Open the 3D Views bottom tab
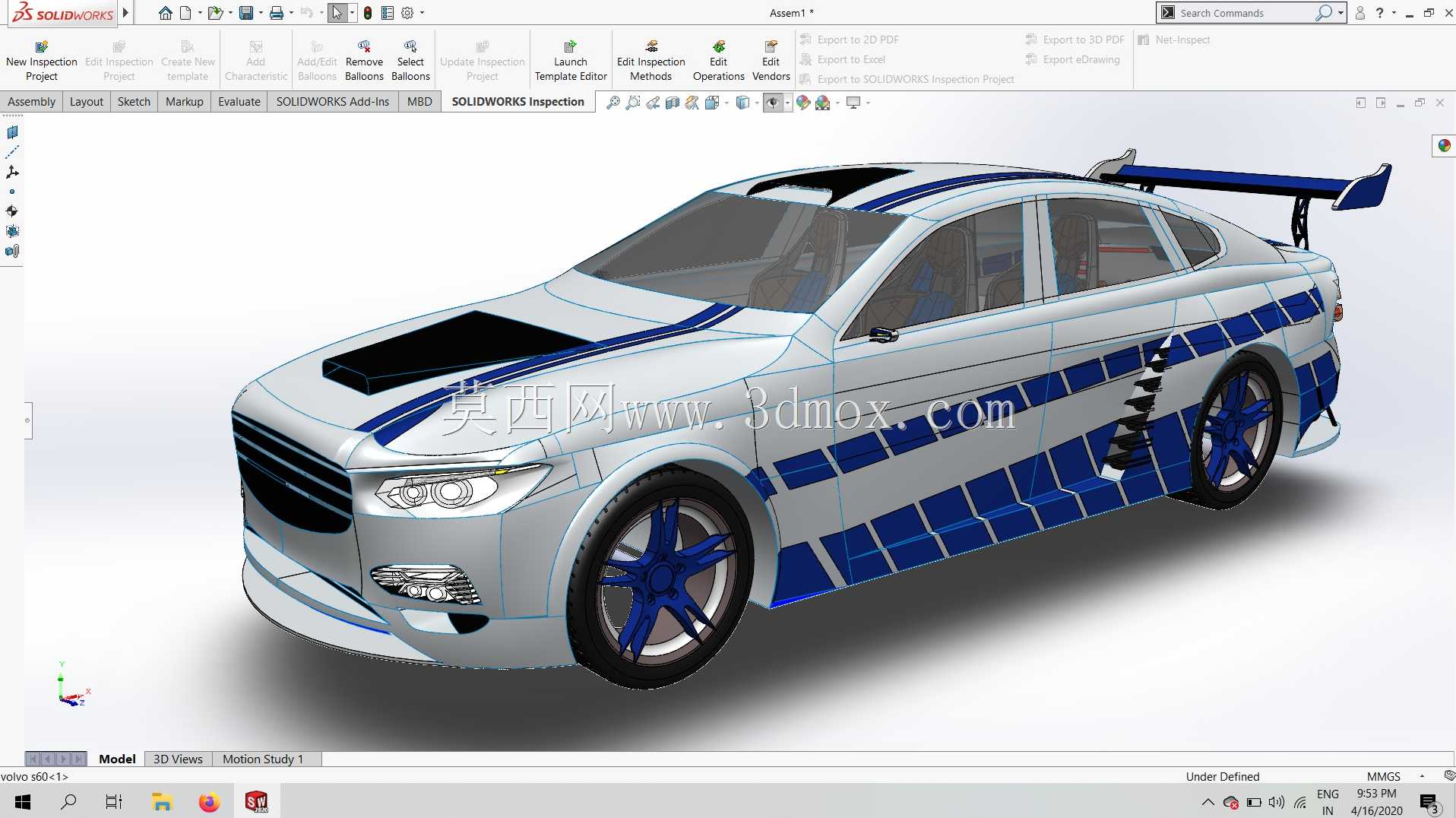 pos(178,759)
